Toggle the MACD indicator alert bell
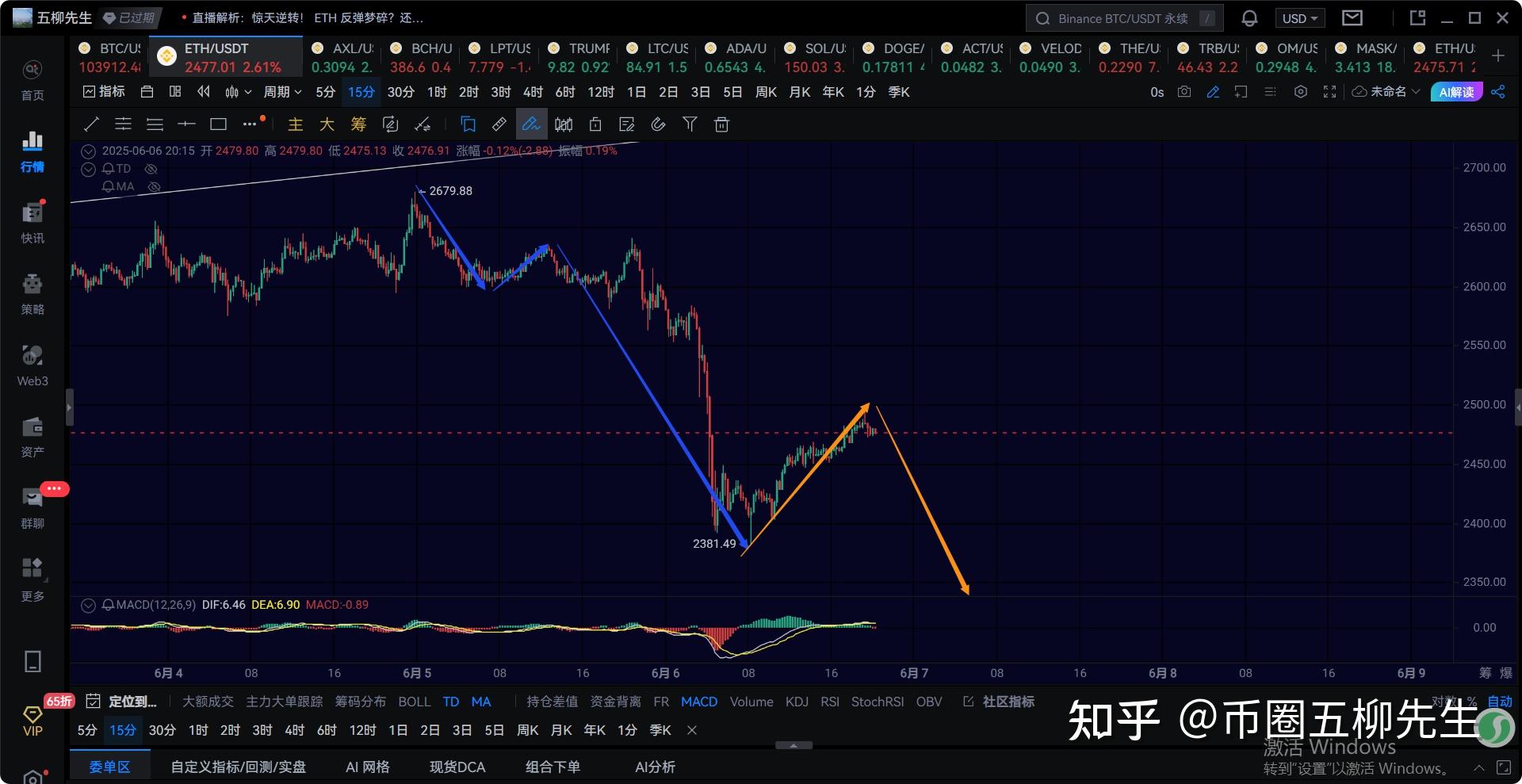1522x784 pixels. [108, 605]
